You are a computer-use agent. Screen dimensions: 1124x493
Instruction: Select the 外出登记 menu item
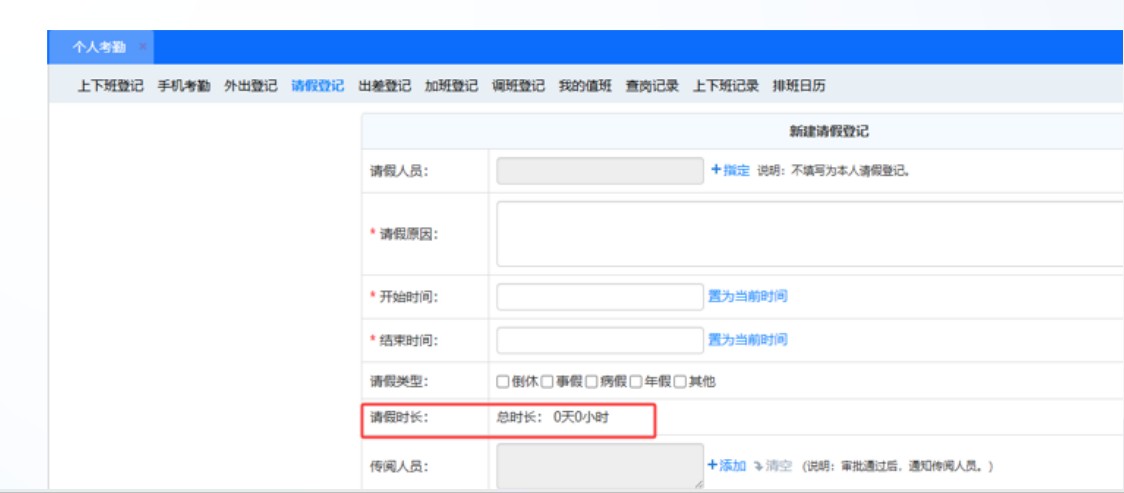250,86
